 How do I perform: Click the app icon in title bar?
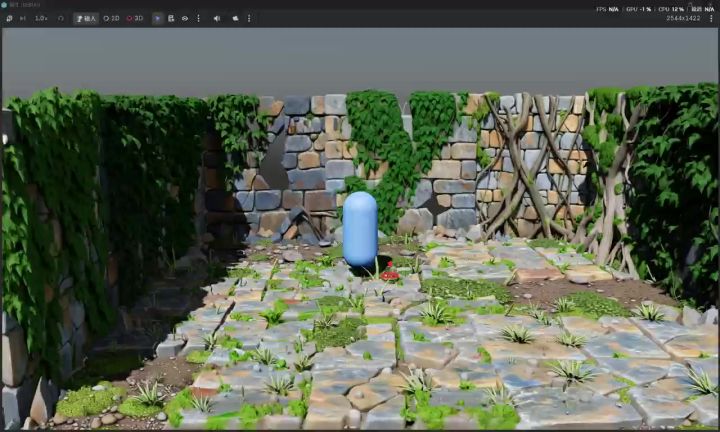tap(4, 4)
